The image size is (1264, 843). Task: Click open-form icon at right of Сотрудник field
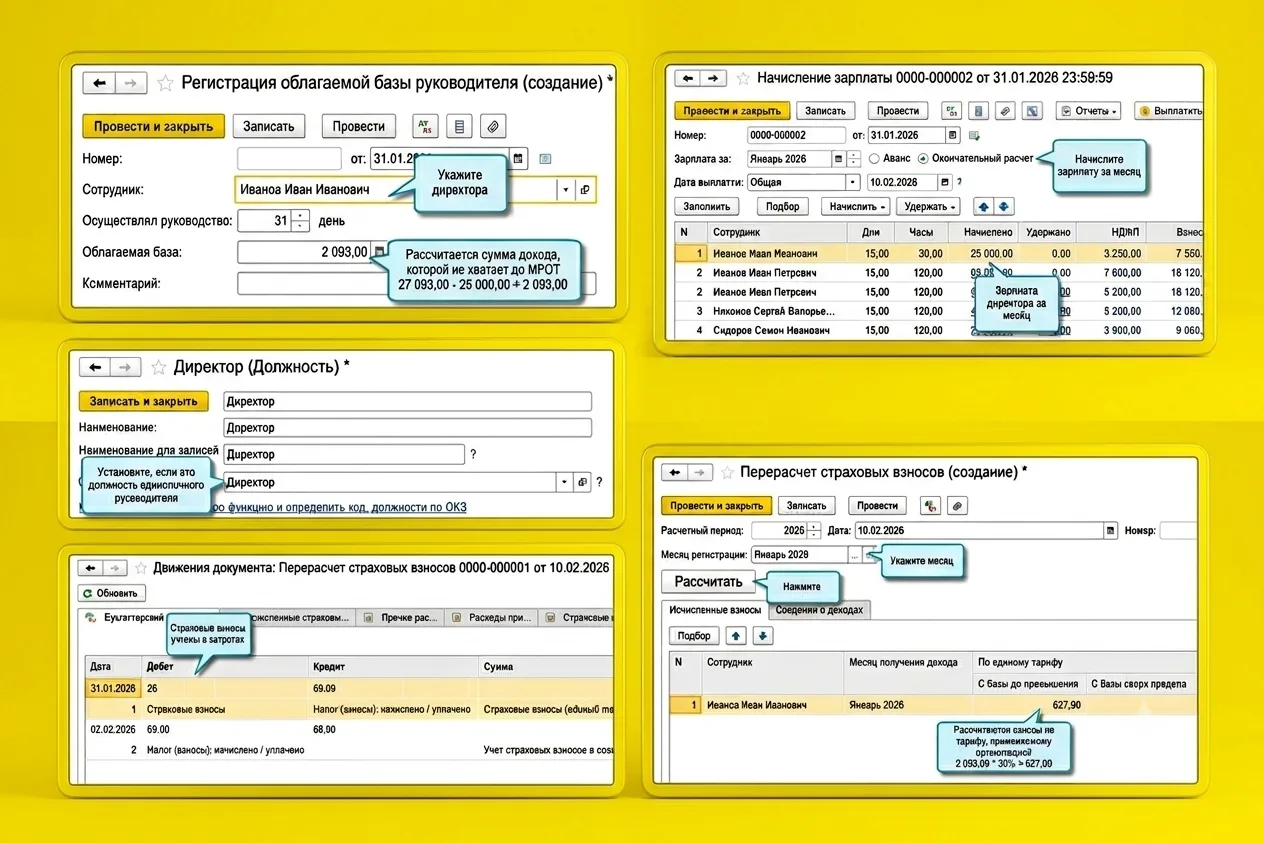tap(585, 189)
